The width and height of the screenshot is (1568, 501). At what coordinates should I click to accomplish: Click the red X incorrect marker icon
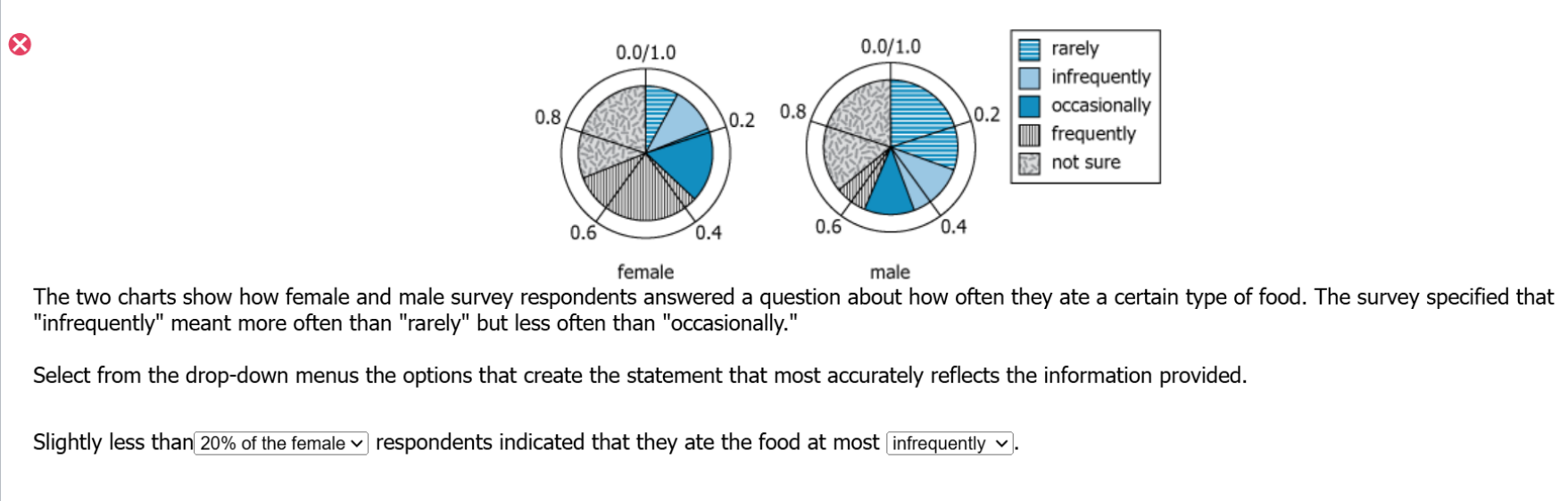point(20,44)
